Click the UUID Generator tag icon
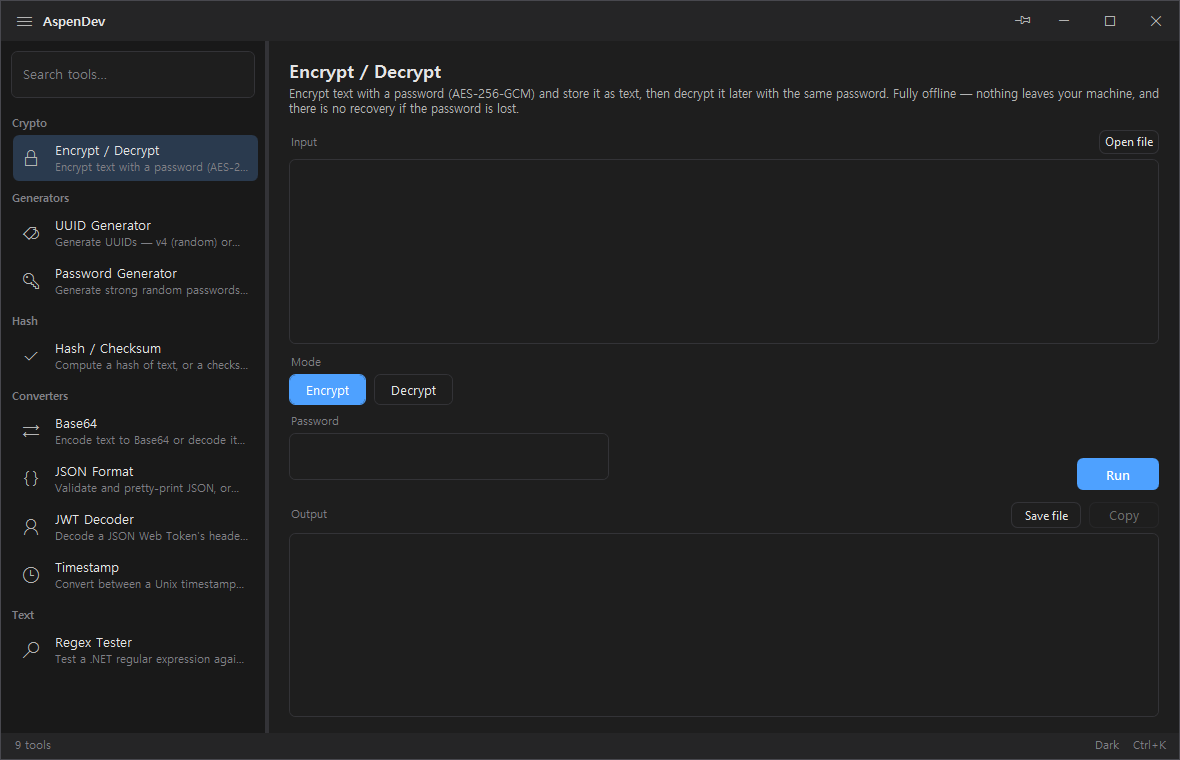The width and height of the screenshot is (1180, 760). [x=31, y=233]
